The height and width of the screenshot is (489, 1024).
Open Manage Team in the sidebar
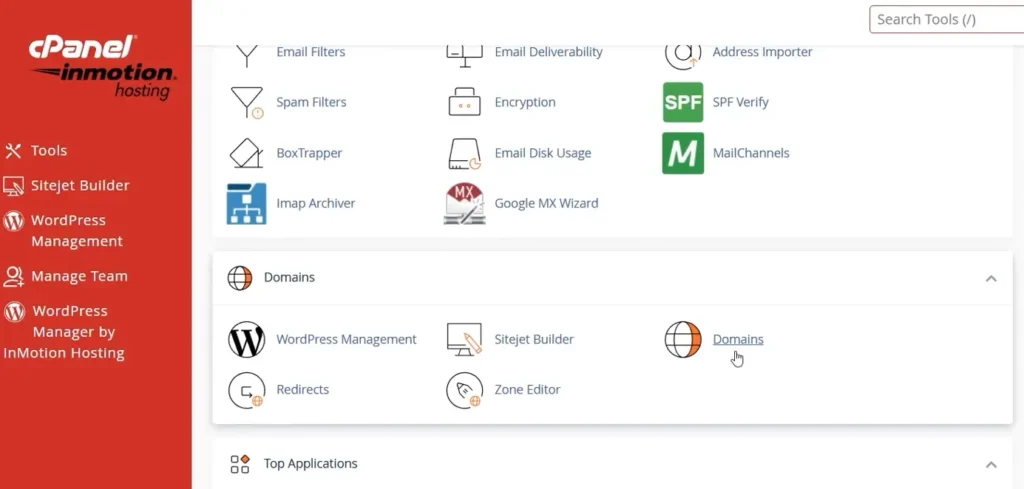[x=80, y=276]
